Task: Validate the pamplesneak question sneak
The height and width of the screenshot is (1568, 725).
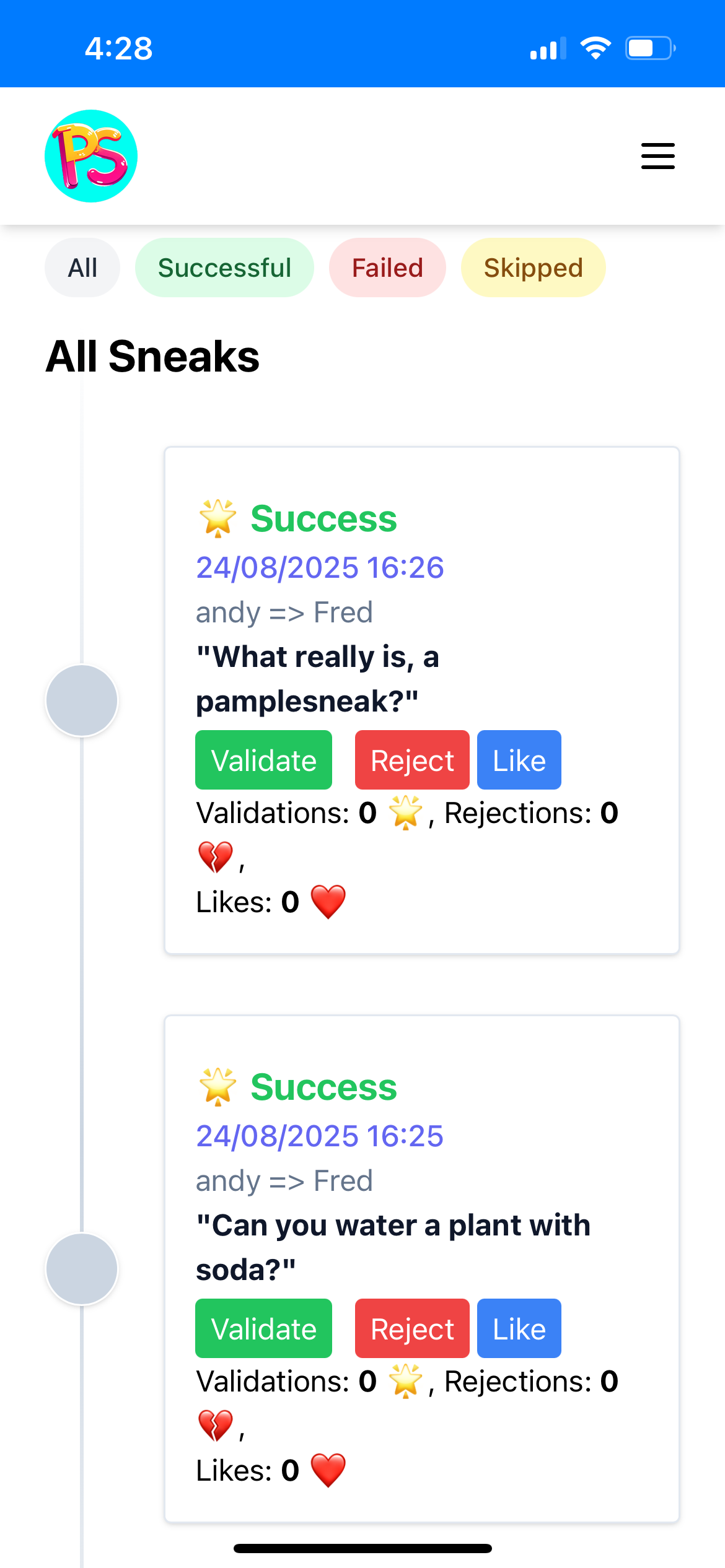Action: tap(263, 760)
